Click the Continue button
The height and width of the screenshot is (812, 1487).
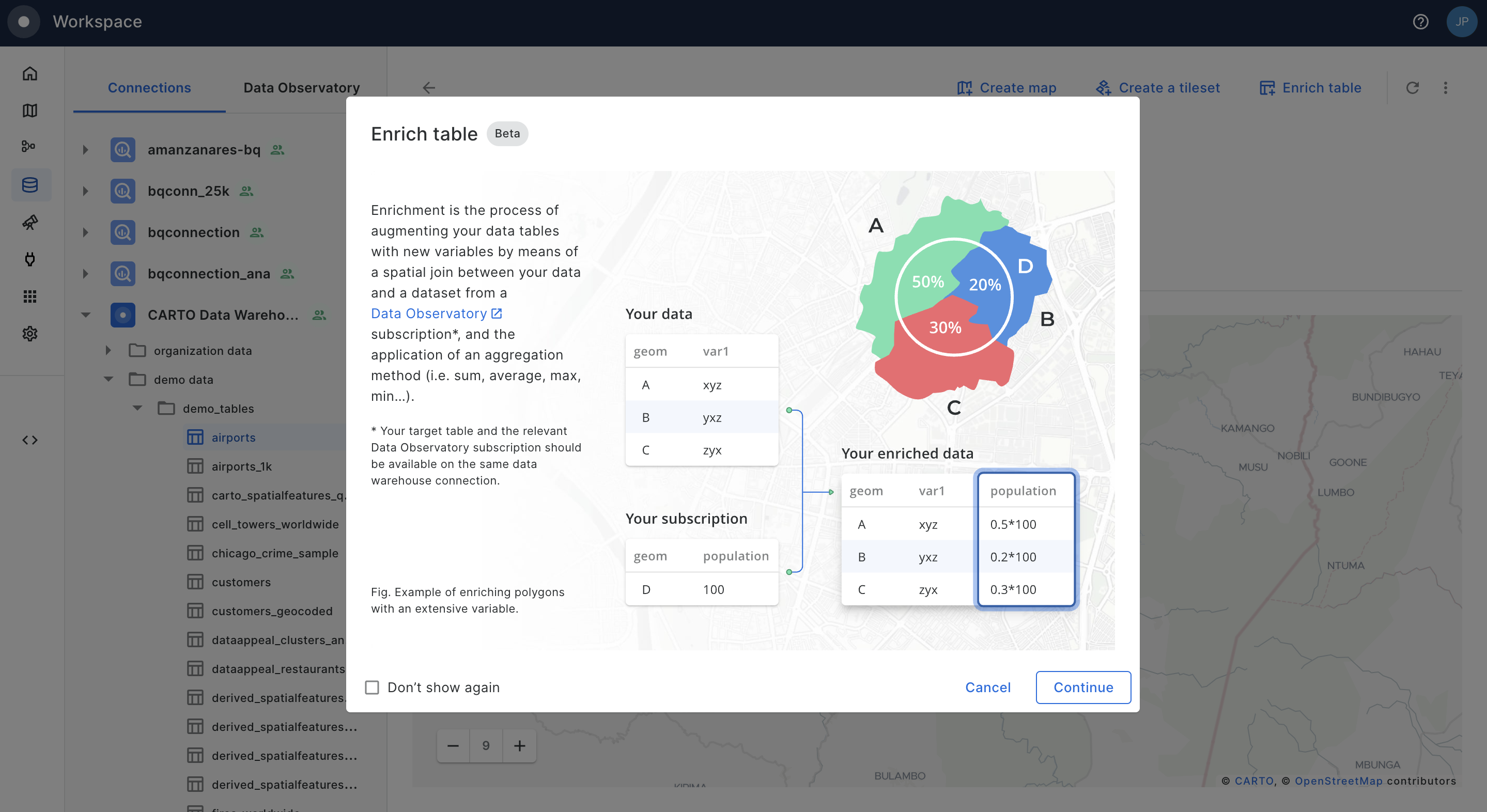(x=1083, y=688)
